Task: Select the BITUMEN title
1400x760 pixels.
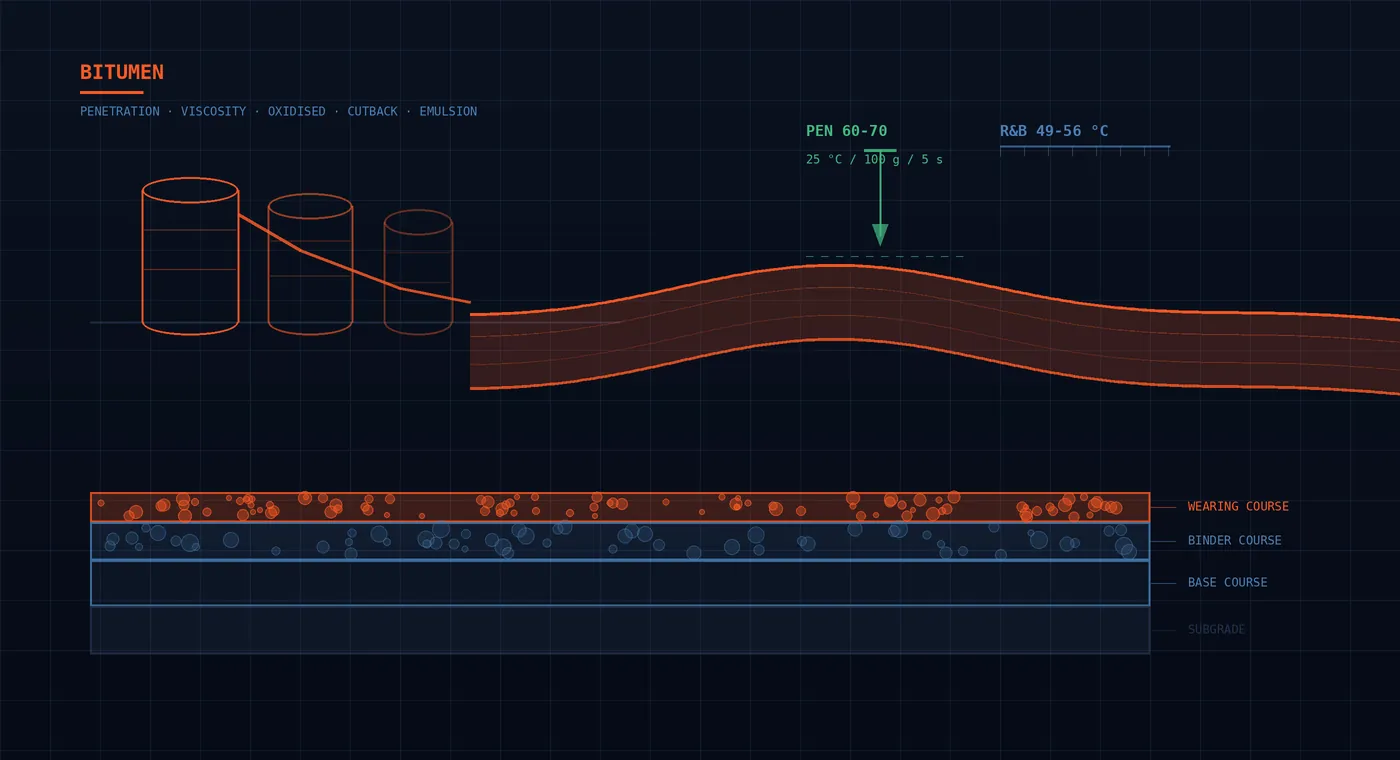Action: pyautogui.click(x=122, y=73)
